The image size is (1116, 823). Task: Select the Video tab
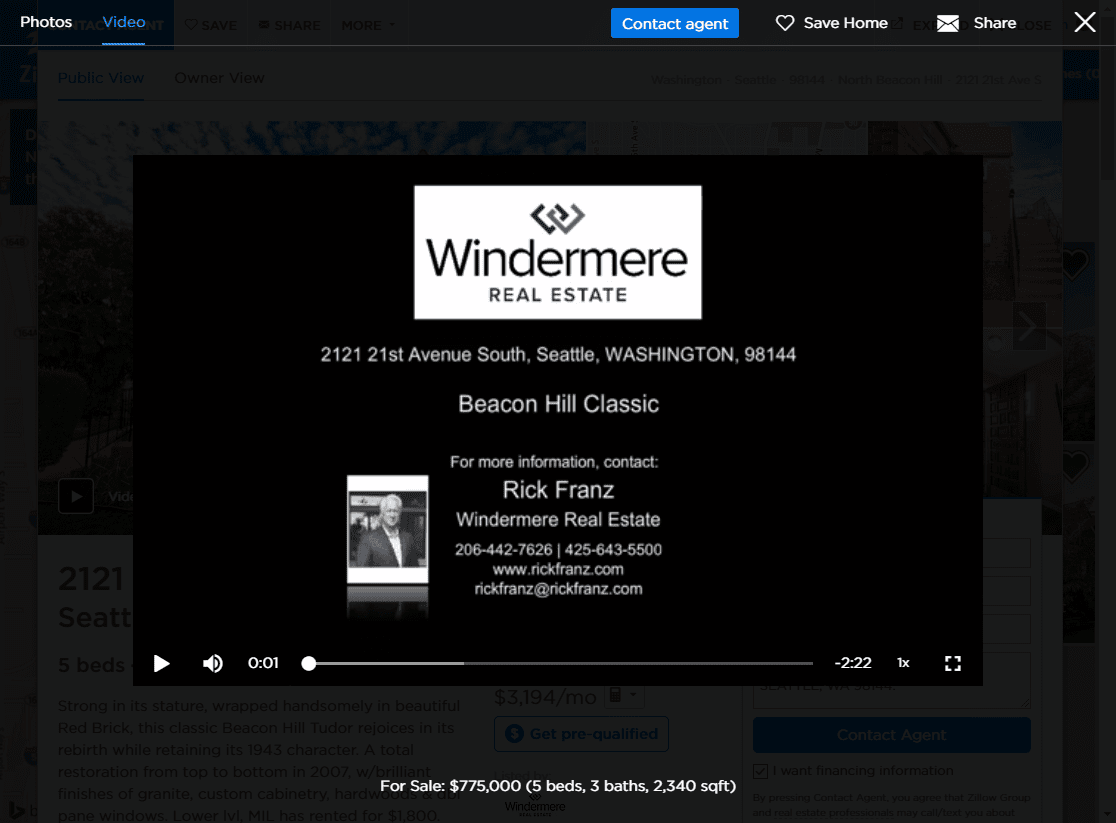tap(124, 22)
